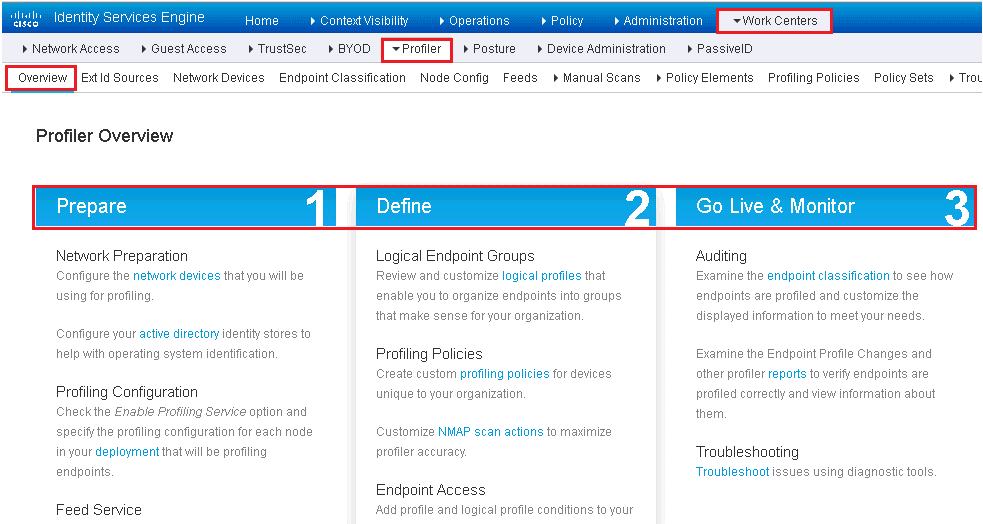Image resolution: width=983 pixels, height=524 pixels.
Task: Click the Identity Services Engine title
Action: (129, 18)
